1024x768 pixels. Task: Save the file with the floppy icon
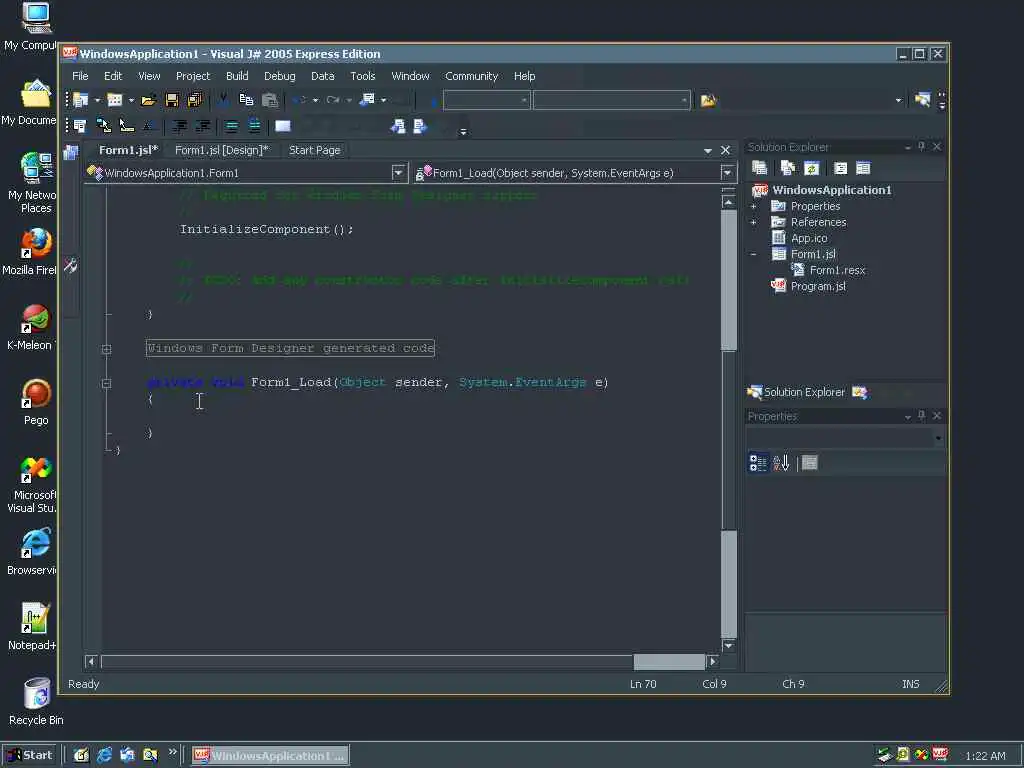172,100
